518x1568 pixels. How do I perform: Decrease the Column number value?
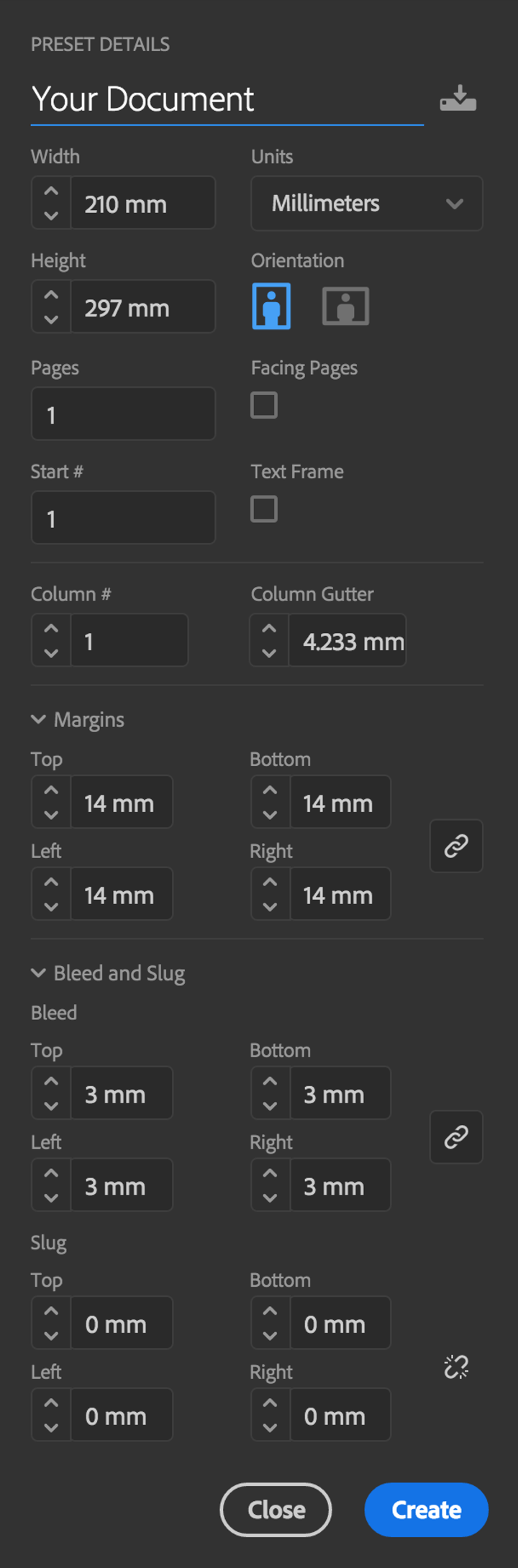tap(51, 653)
